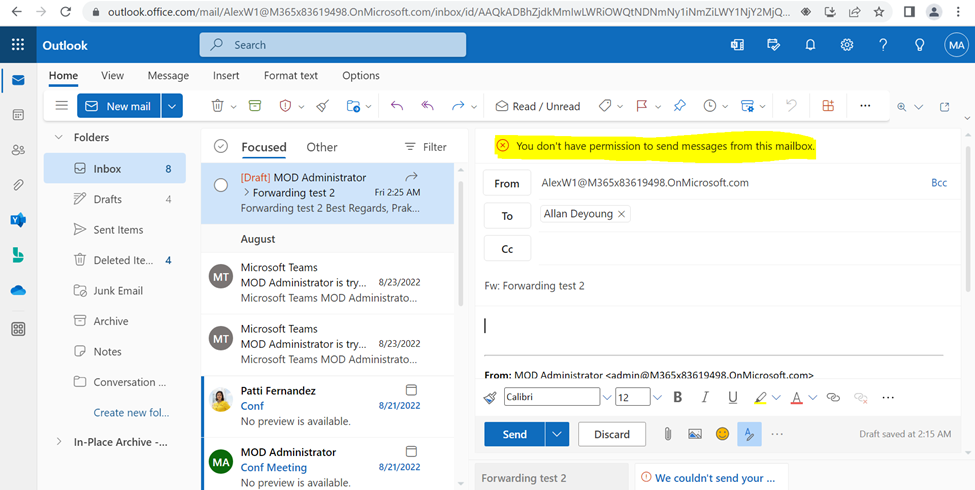Click the Reply arrow icon
The width and height of the screenshot is (975, 490).
tap(397, 106)
